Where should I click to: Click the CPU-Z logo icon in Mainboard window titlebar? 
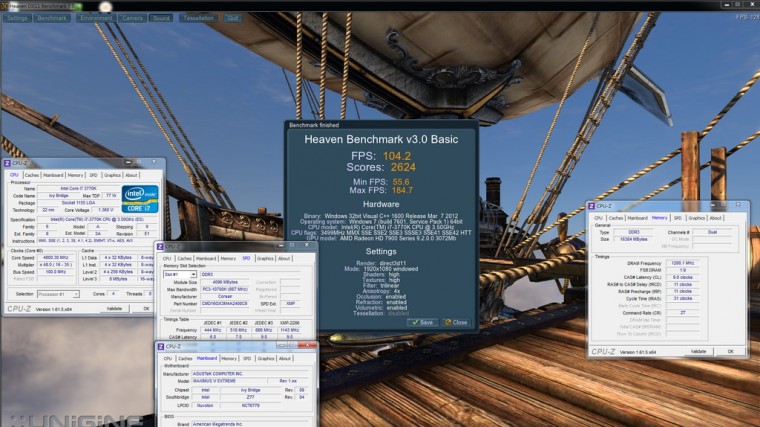pyautogui.click(x=160, y=347)
